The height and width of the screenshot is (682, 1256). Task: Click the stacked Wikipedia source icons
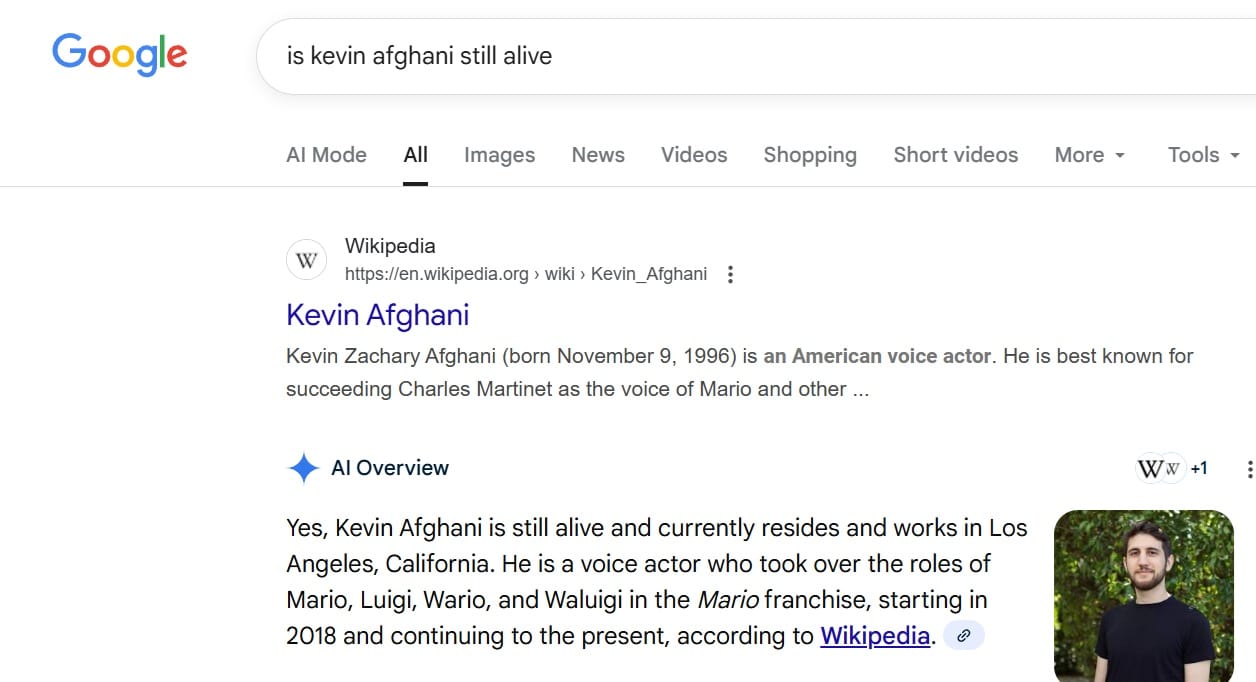[1159, 468]
